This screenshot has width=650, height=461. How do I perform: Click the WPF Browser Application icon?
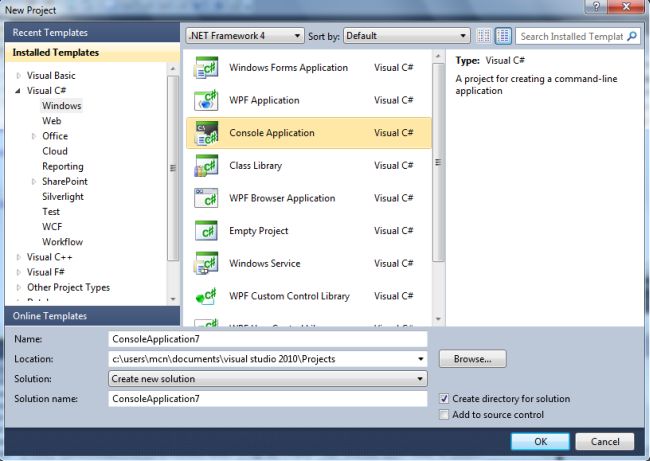pos(206,198)
